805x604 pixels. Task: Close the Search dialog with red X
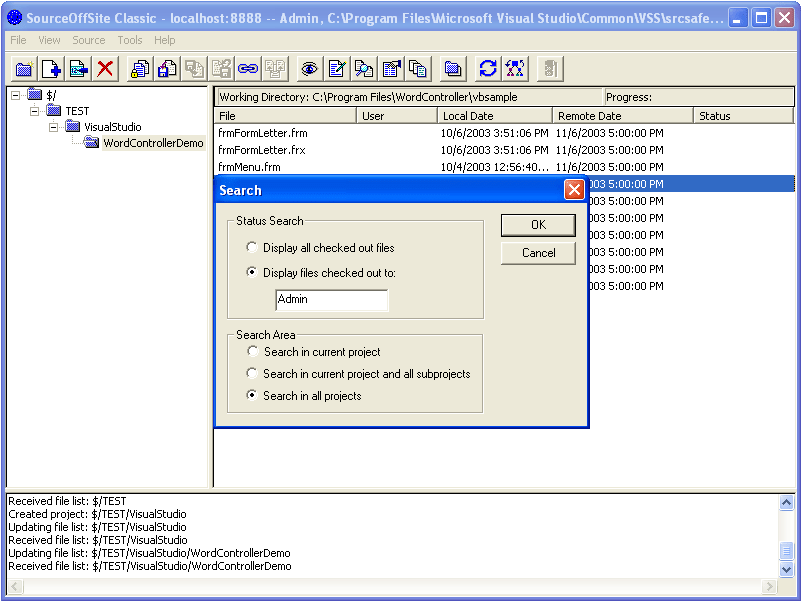(573, 190)
